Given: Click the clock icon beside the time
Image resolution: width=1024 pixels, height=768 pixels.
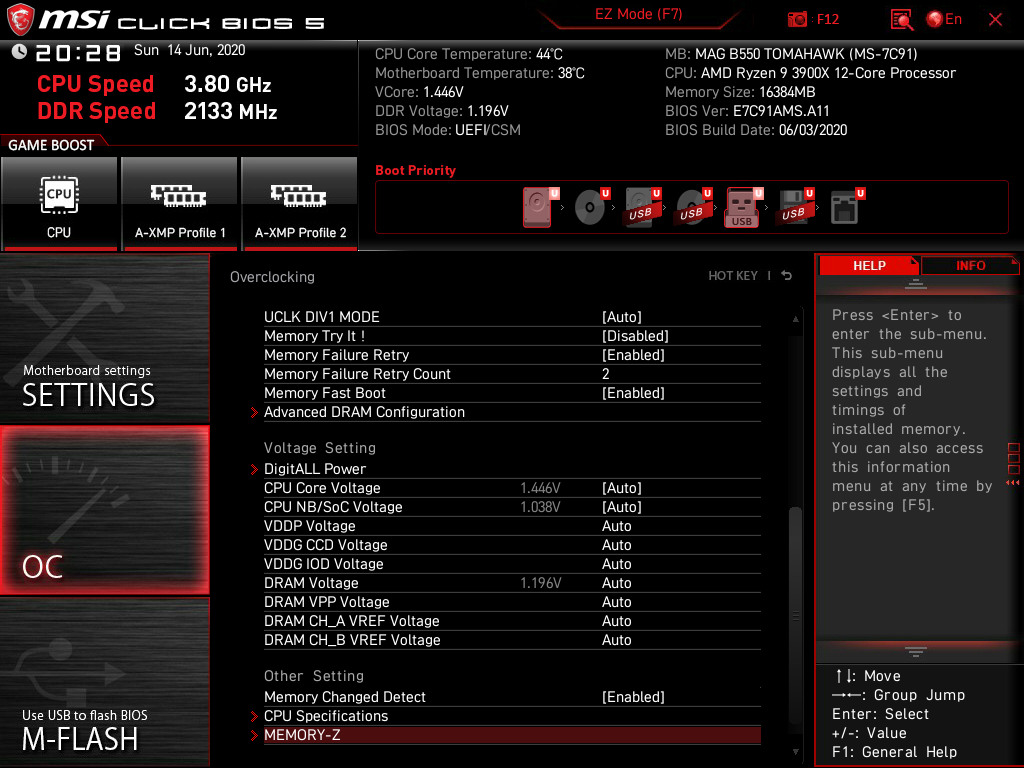Looking at the screenshot, I should pos(19,52).
